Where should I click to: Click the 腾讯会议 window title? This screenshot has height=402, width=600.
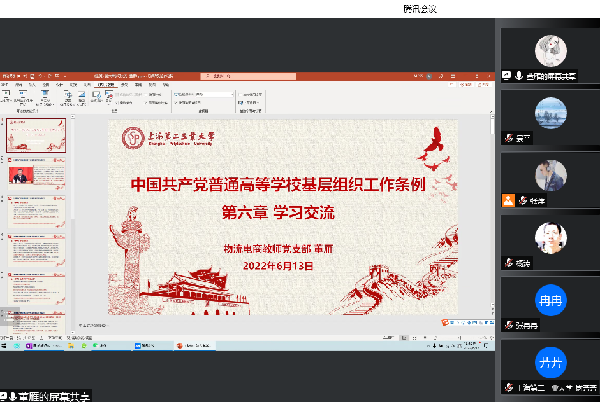coord(420,8)
